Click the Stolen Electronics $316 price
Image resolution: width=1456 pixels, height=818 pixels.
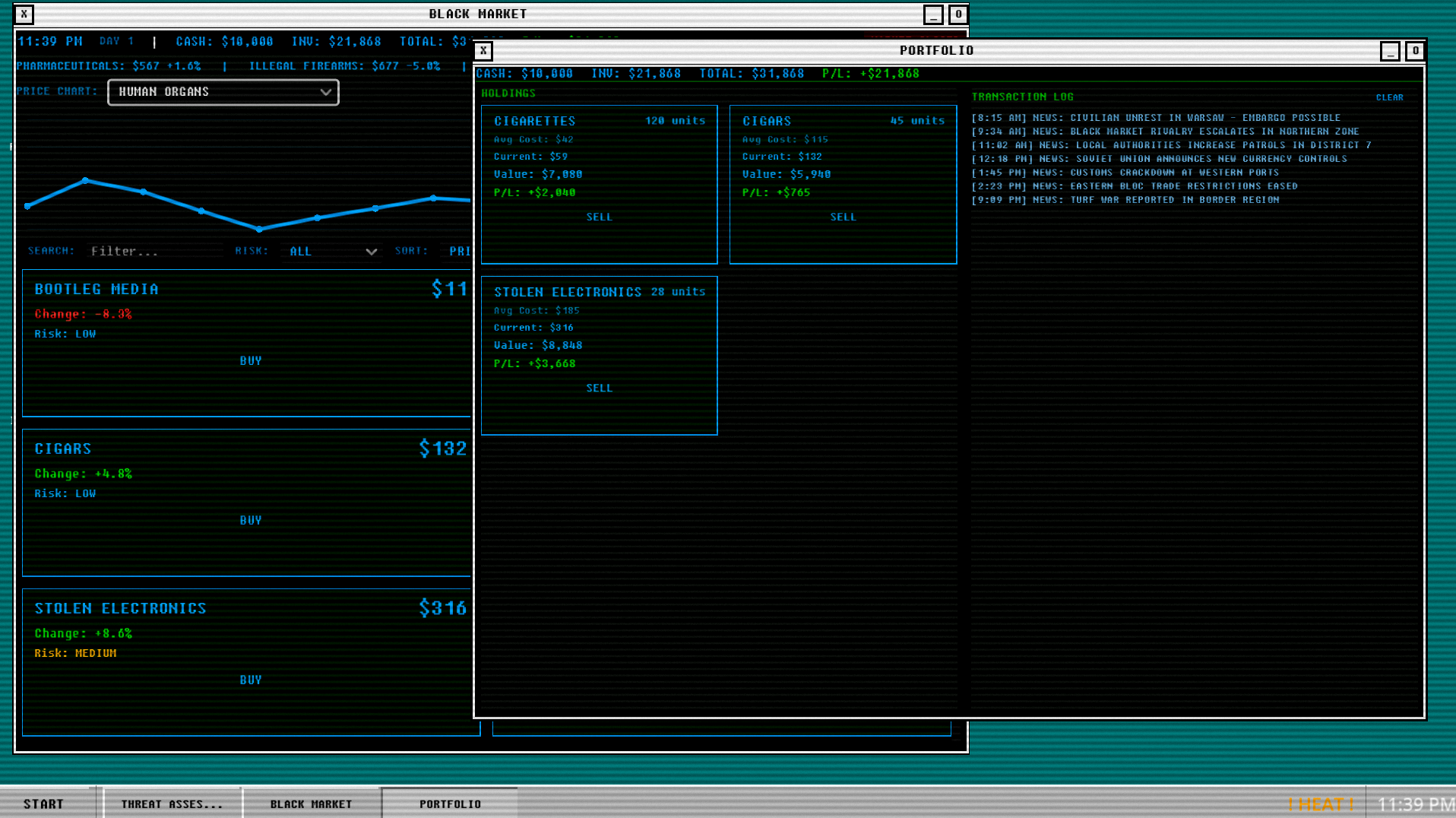coord(443,608)
